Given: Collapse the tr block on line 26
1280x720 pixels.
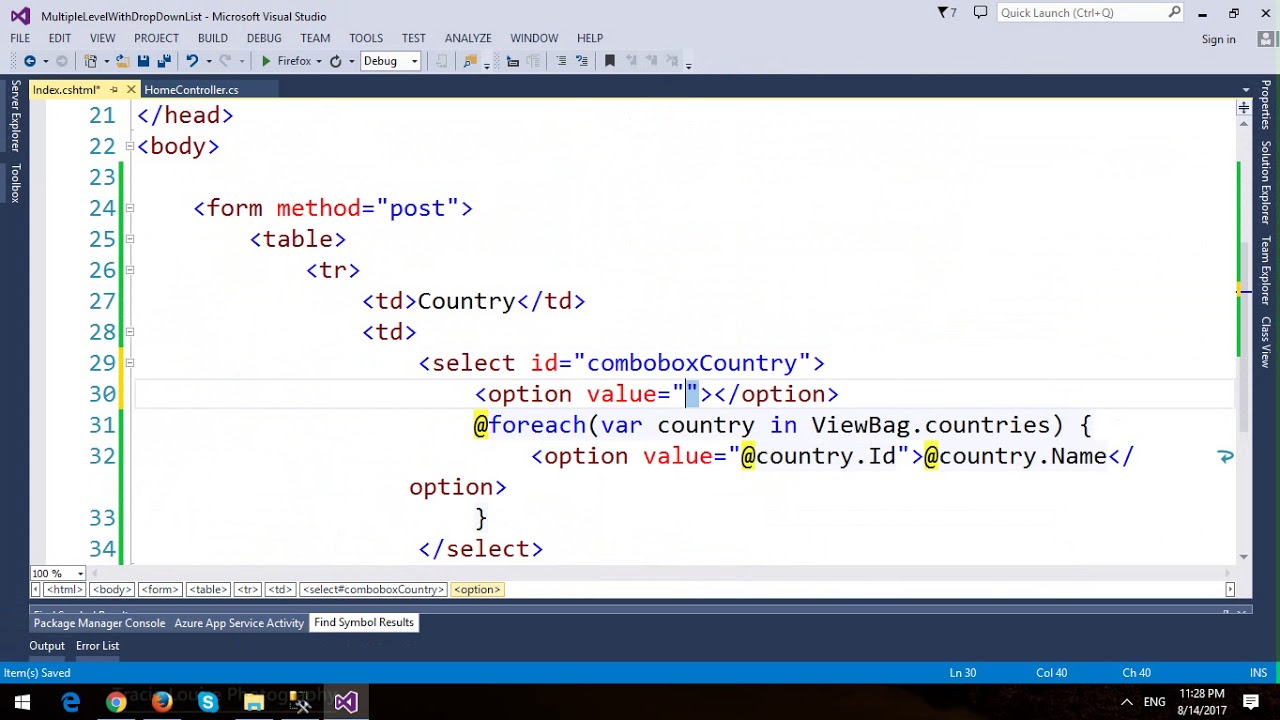Looking at the screenshot, I should tap(130, 270).
